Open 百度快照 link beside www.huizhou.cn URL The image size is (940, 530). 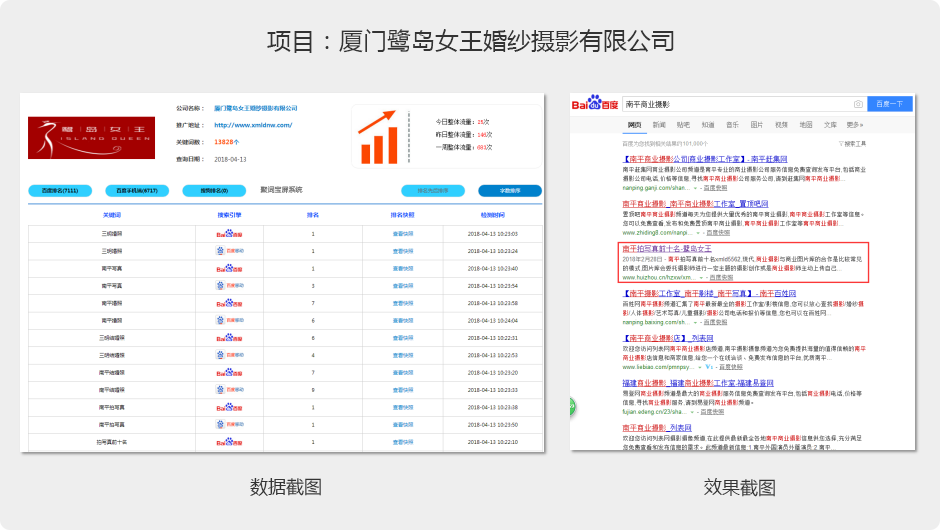point(721,278)
